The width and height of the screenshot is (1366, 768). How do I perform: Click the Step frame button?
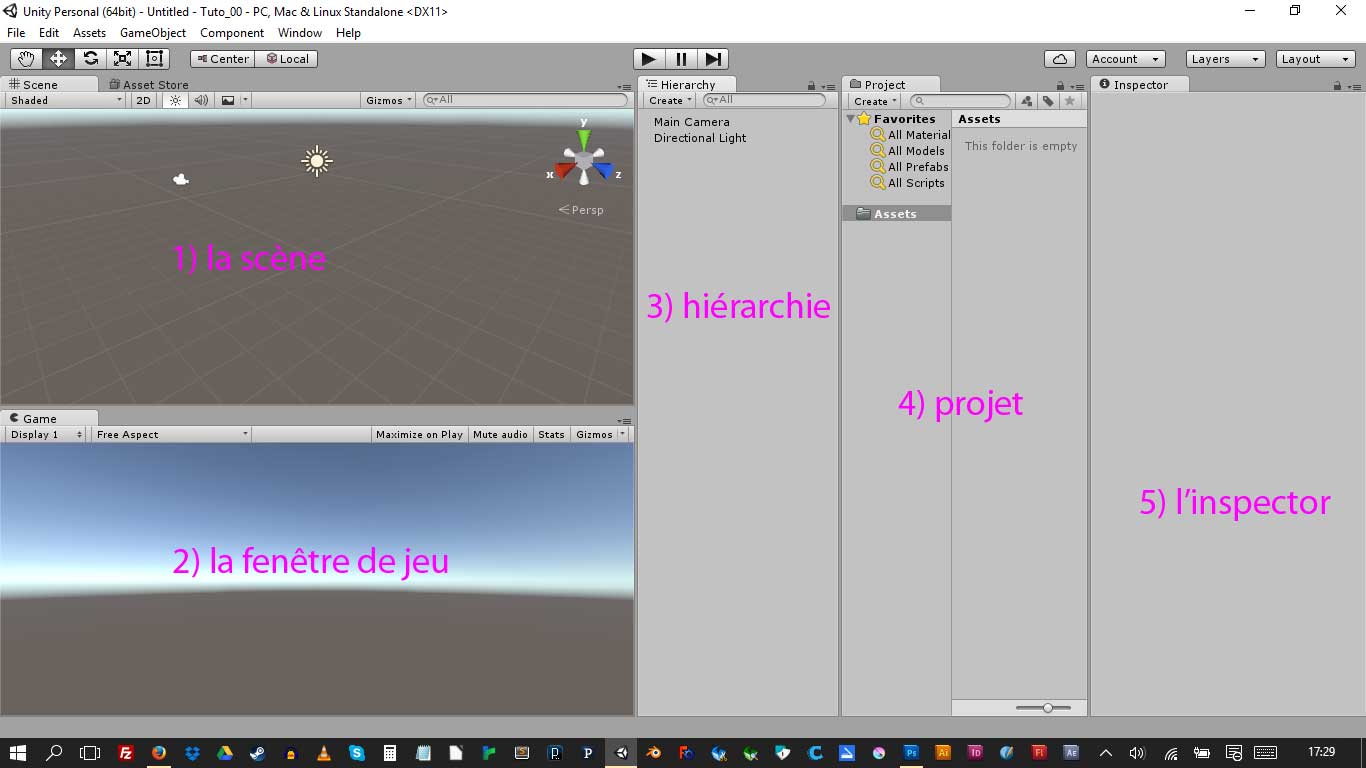pos(713,59)
